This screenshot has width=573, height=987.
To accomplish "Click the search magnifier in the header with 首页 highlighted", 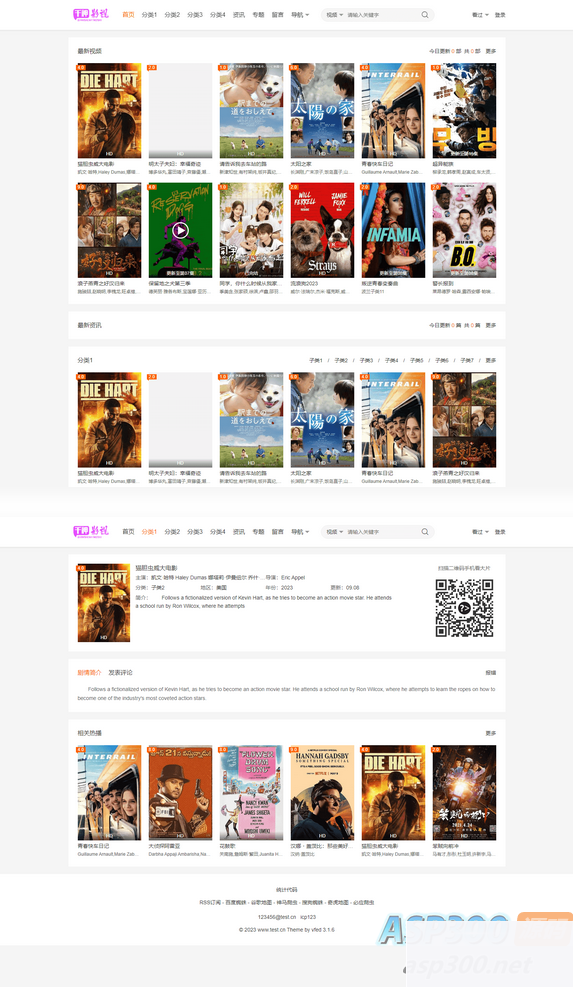I will point(425,14).
